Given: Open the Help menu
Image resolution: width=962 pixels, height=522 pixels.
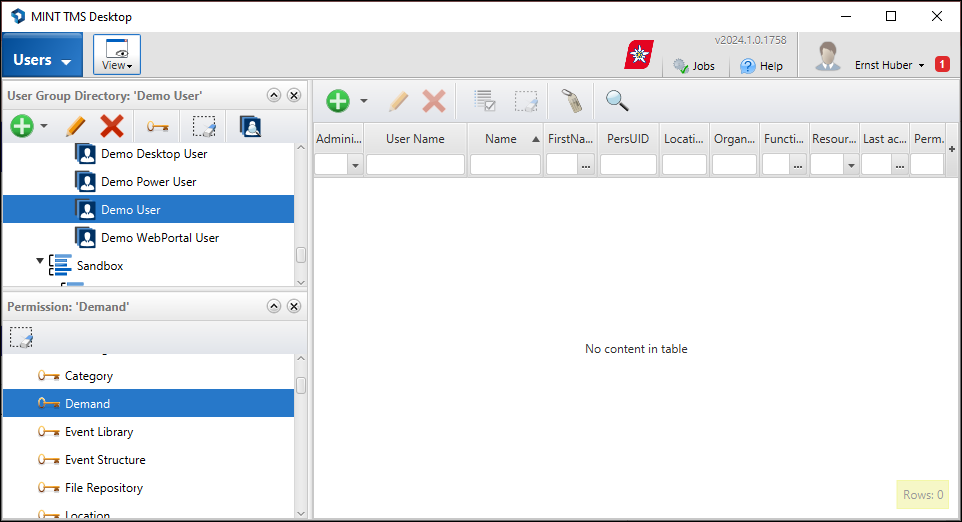Looking at the screenshot, I should tap(761, 66).
